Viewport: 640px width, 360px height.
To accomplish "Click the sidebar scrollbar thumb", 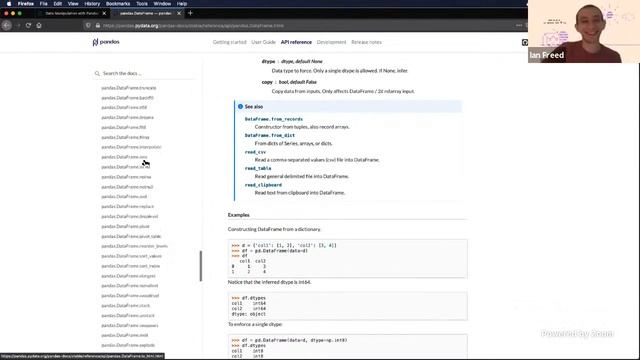I will pyautogui.click(x=200, y=266).
